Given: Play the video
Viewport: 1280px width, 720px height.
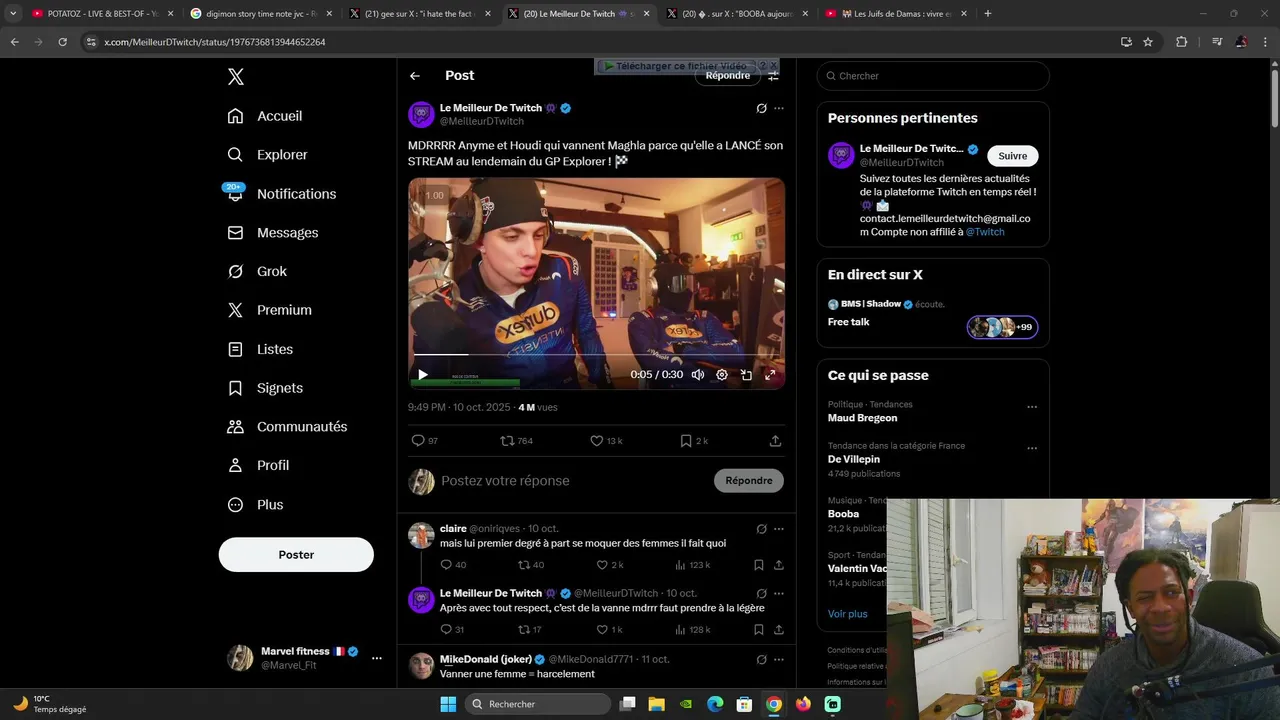Looking at the screenshot, I should point(422,375).
